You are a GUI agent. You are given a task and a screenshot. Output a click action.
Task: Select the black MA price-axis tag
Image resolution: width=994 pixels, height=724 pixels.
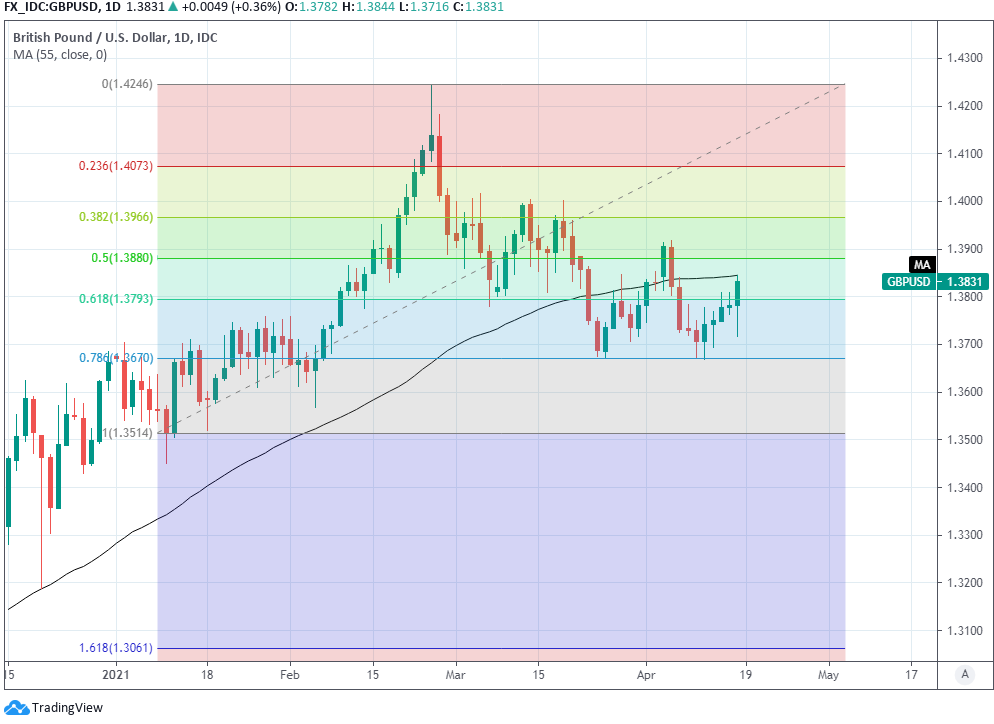[921, 264]
